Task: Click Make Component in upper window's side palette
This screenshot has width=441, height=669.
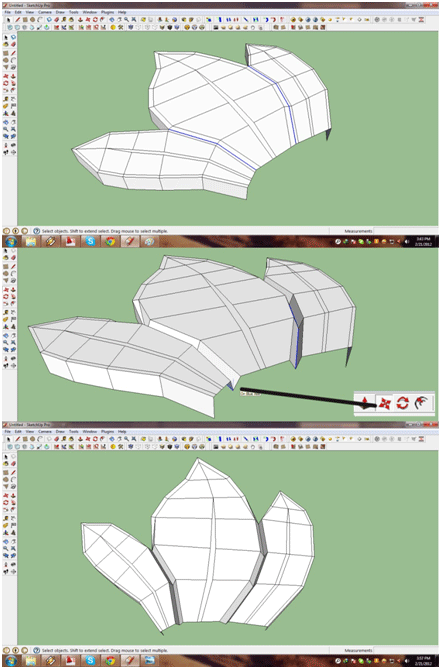Action: [13, 37]
